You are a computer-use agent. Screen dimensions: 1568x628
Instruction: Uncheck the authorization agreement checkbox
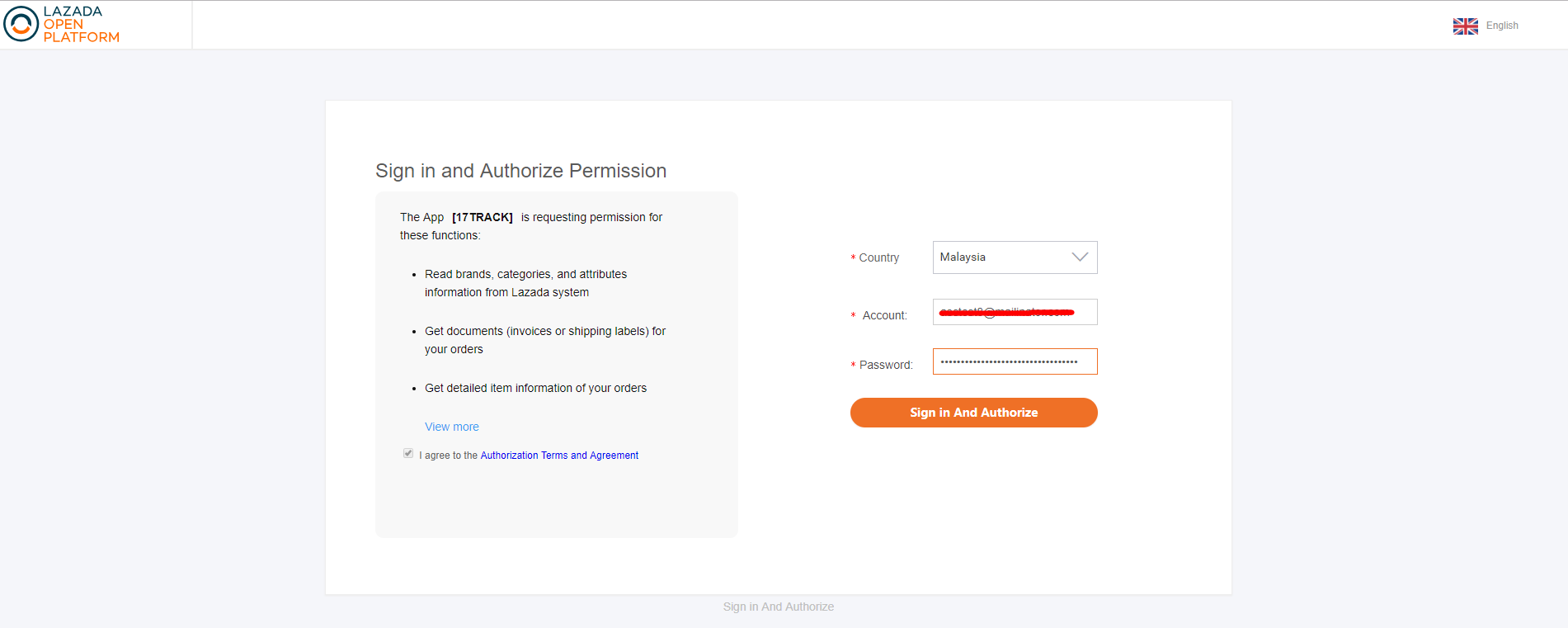[x=408, y=453]
